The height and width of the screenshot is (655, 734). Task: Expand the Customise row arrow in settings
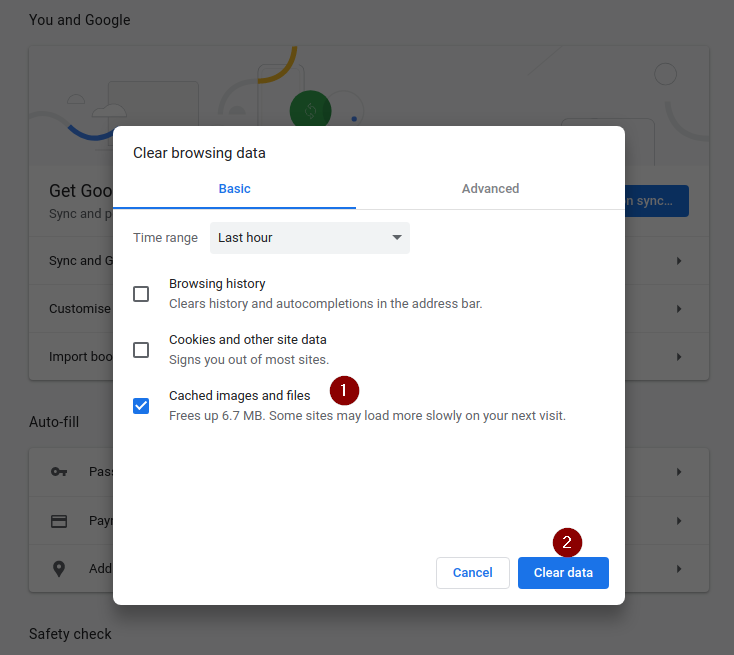tap(679, 309)
